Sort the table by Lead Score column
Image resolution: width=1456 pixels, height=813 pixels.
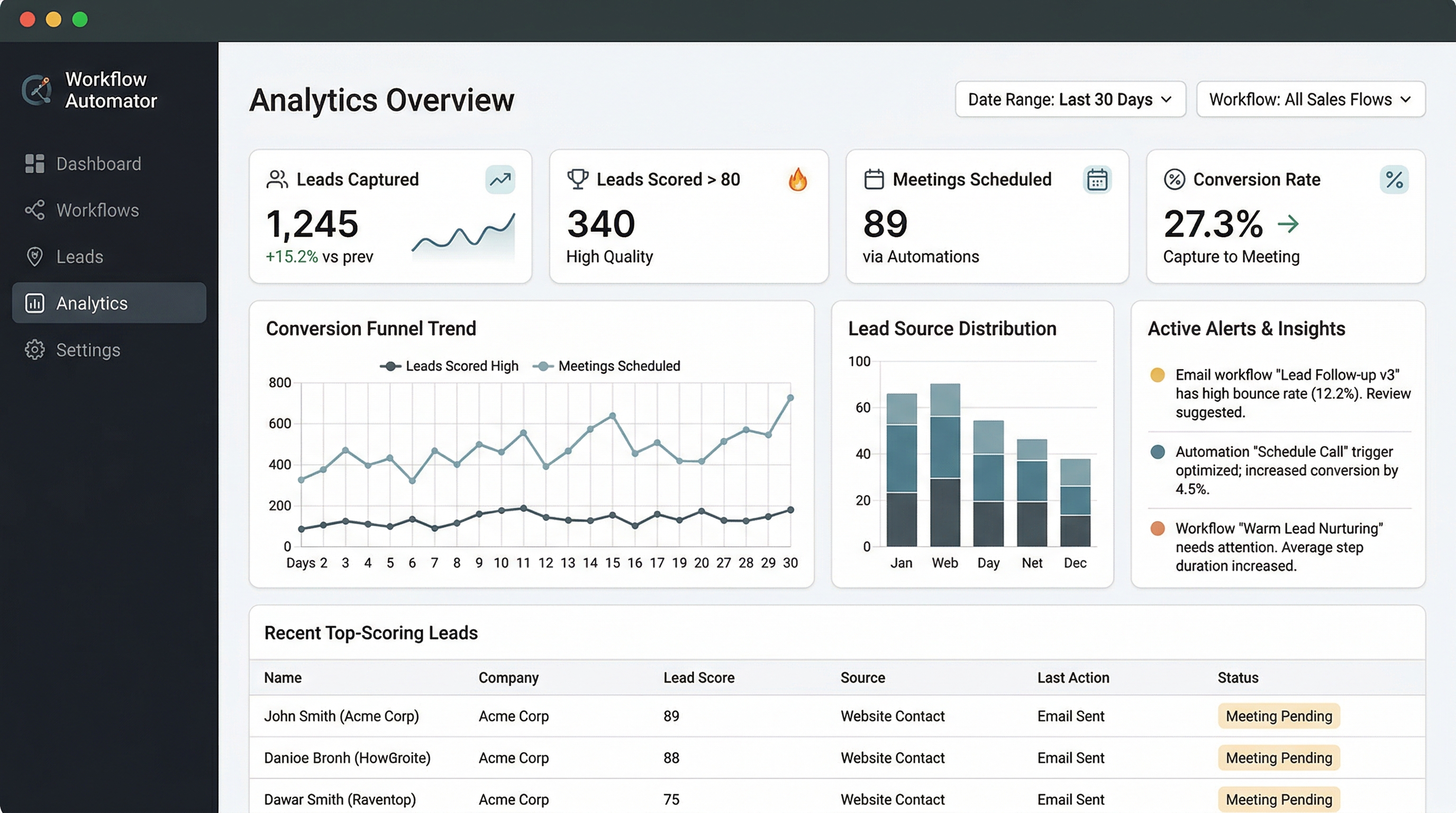click(x=698, y=677)
